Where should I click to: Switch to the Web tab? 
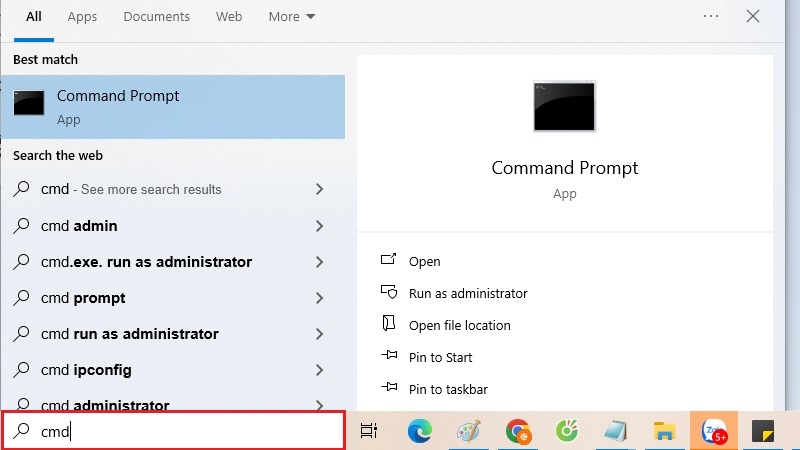(x=229, y=17)
